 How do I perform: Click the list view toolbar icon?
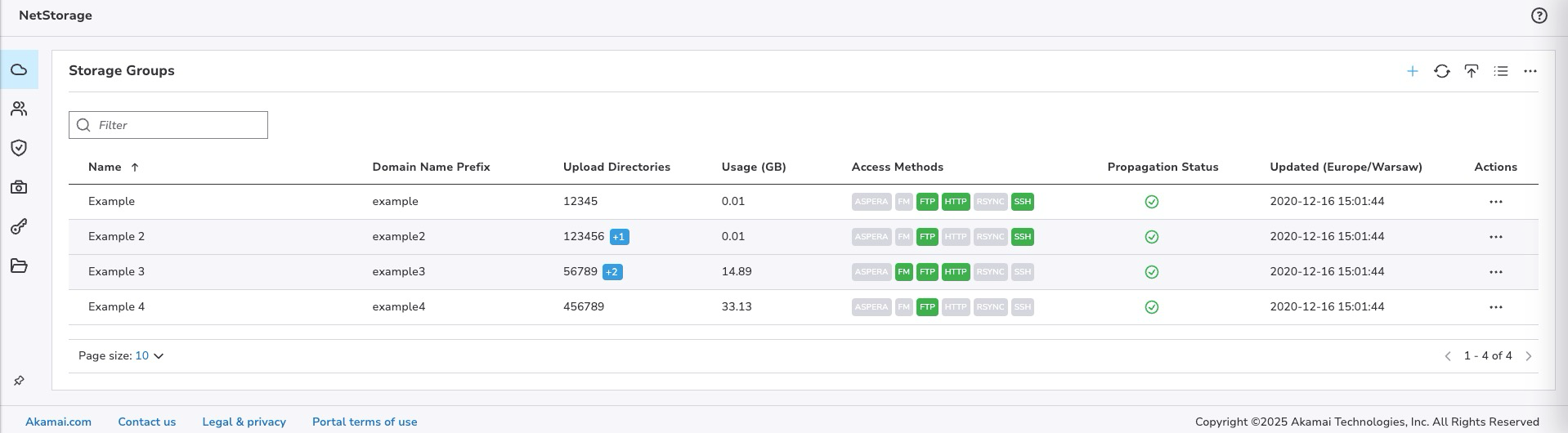(x=1500, y=72)
